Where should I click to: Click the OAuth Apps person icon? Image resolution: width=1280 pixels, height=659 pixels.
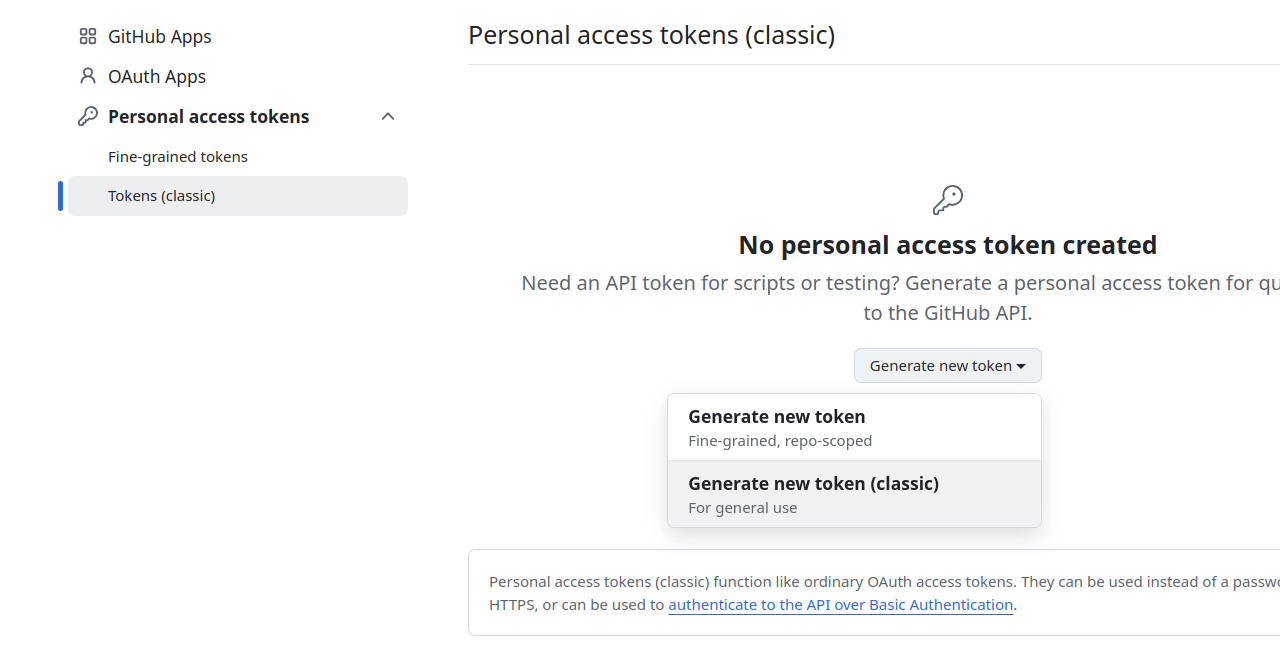[88, 77]
